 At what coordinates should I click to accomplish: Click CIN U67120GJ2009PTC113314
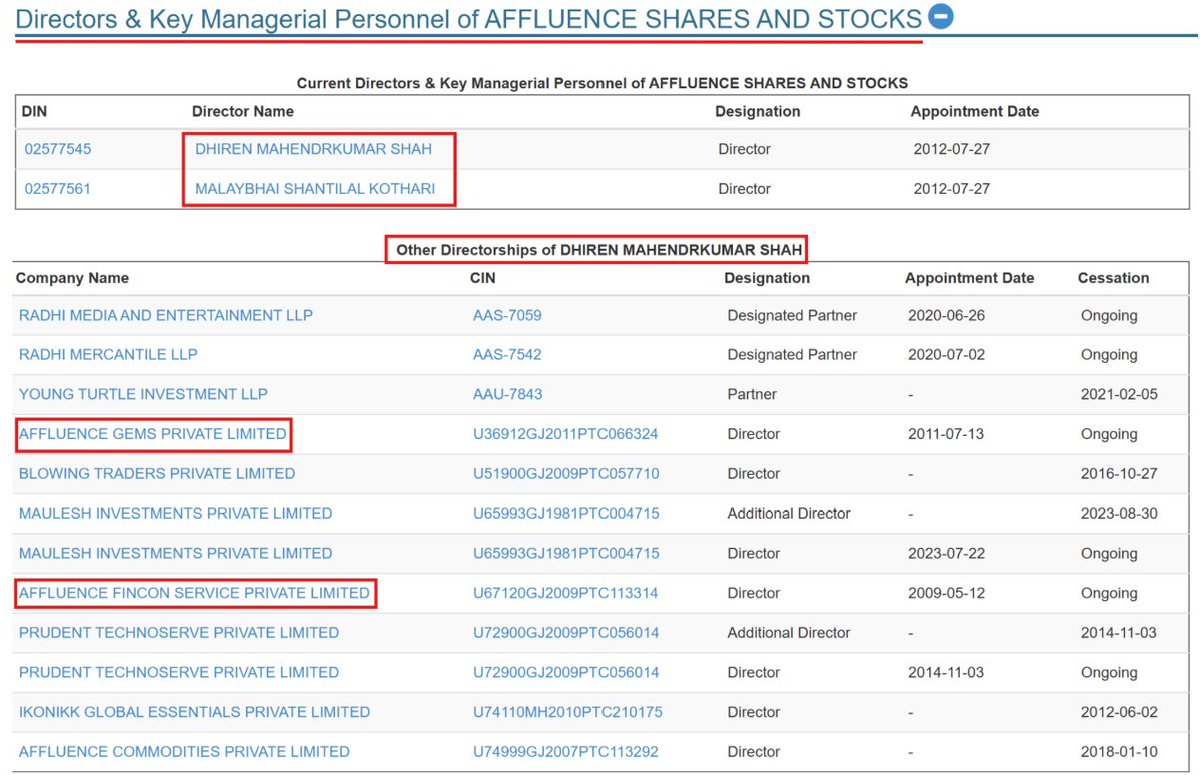[565, 593]
